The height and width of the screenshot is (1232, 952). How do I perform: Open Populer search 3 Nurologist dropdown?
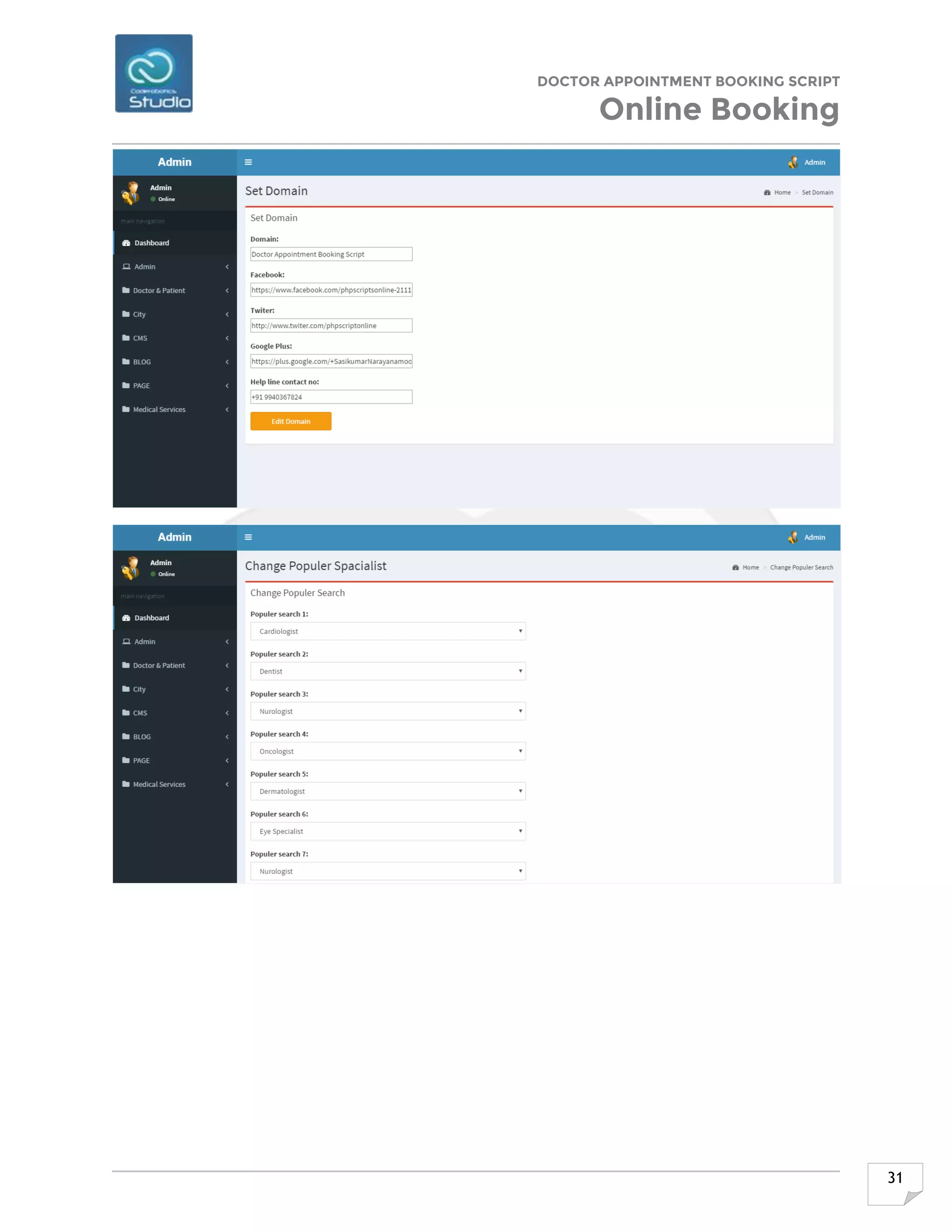tap(388, 711)
